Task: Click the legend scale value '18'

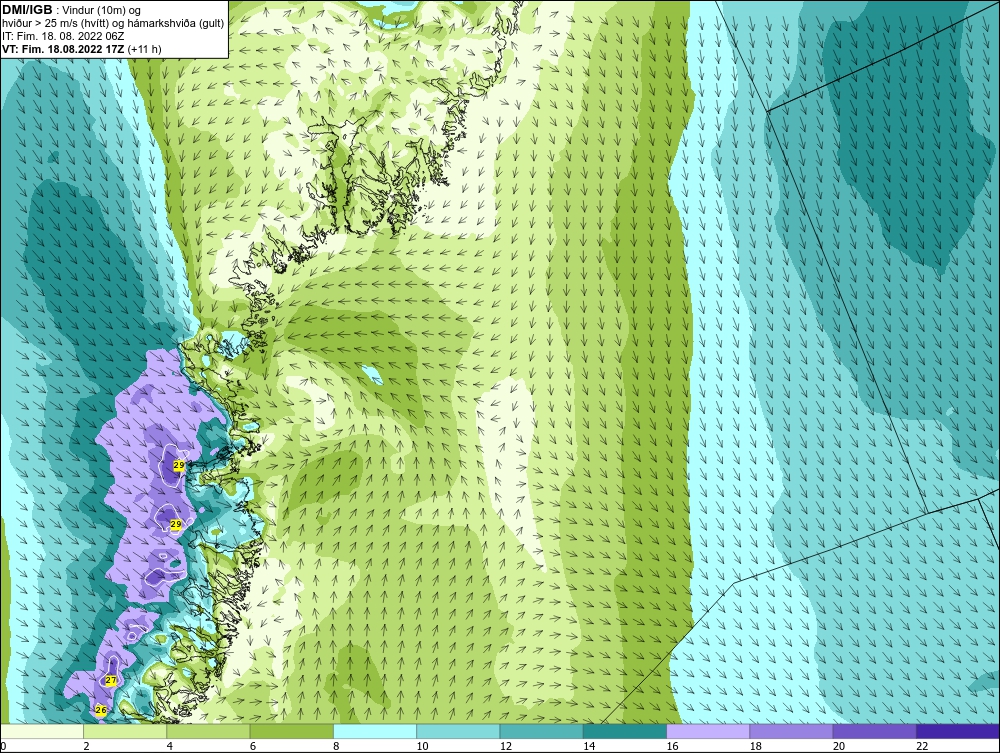Action: [756, 747]
